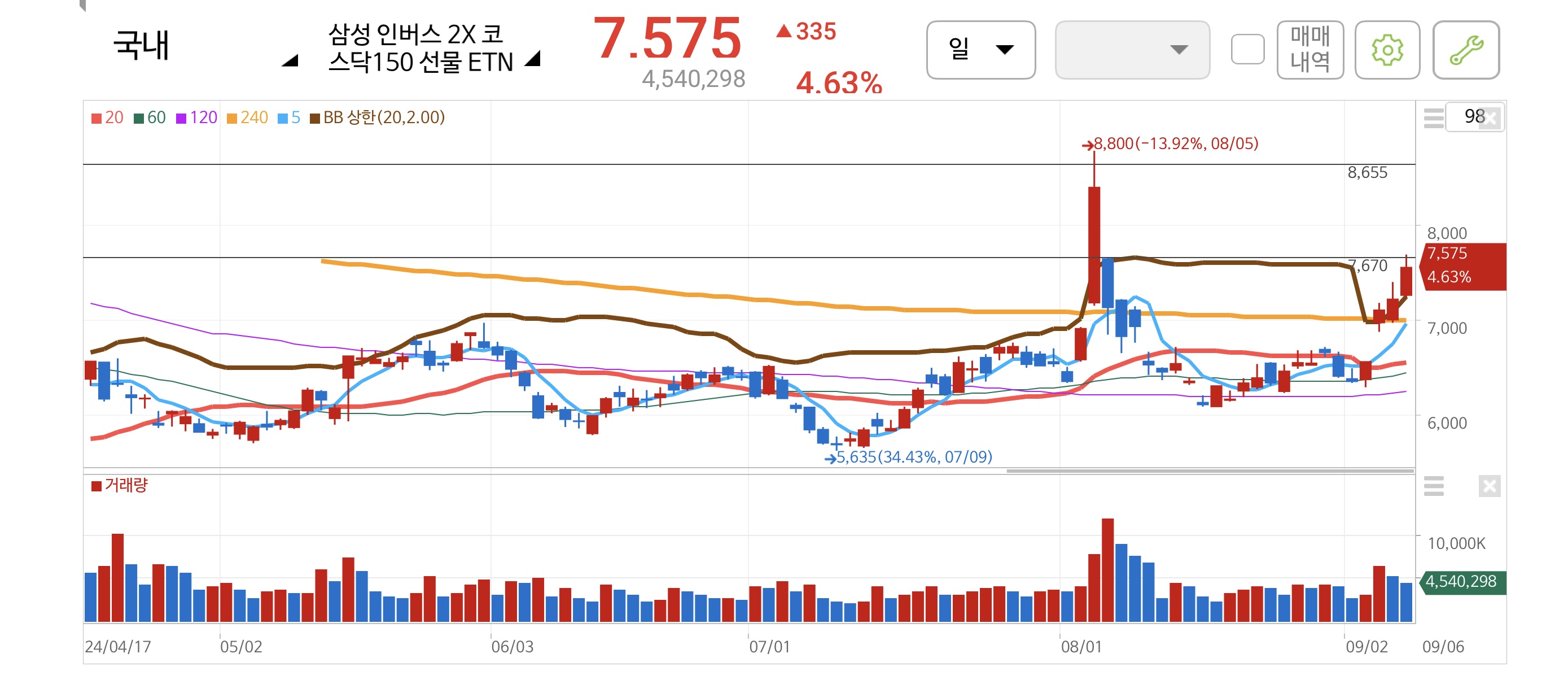1568x684 pixels.
Task: Open the wrench tools icon
Action: [1466, 50]
